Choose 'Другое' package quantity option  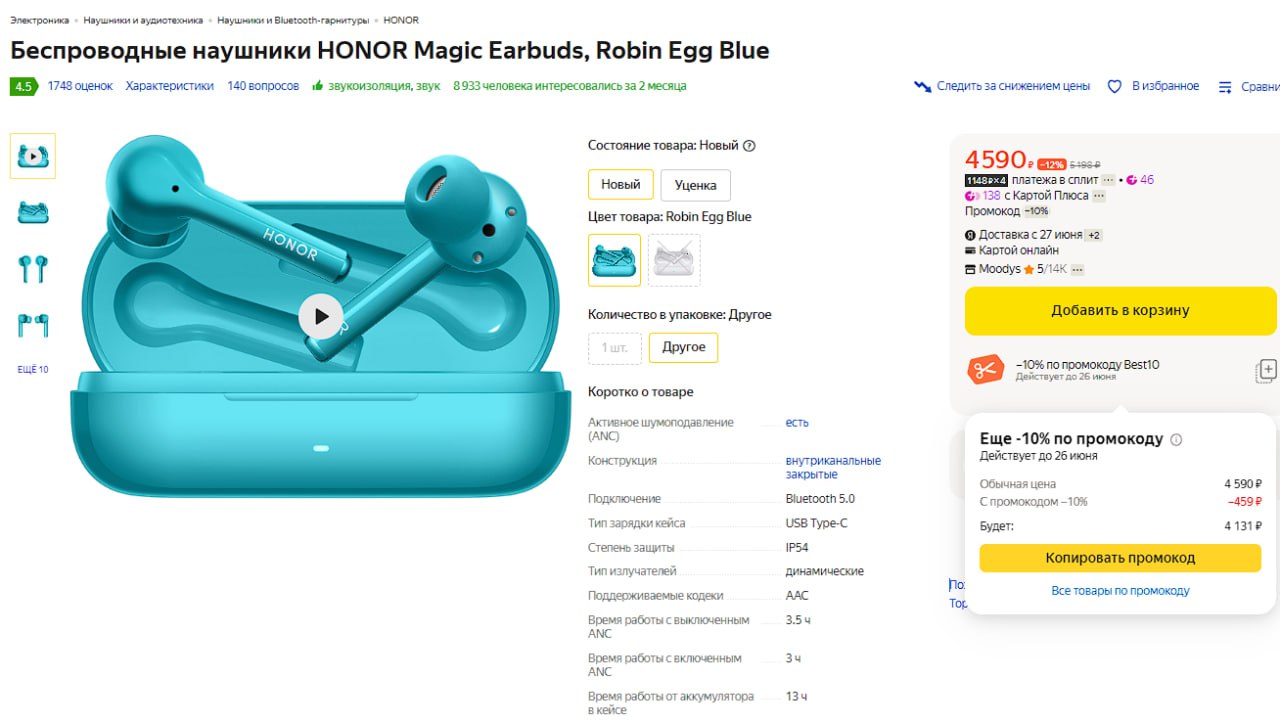tap(683, 348)
